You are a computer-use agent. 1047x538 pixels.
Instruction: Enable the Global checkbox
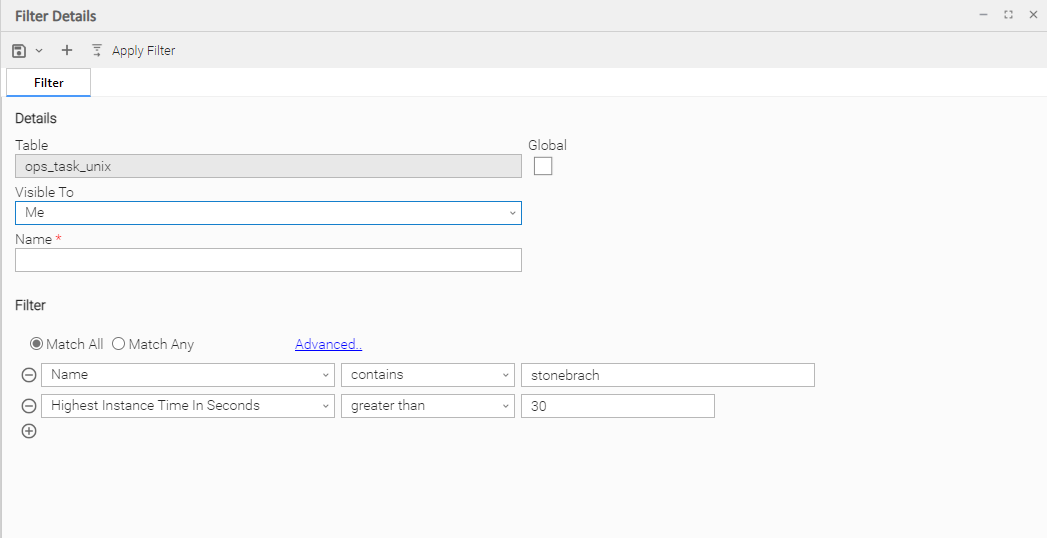tap(543, 166)
